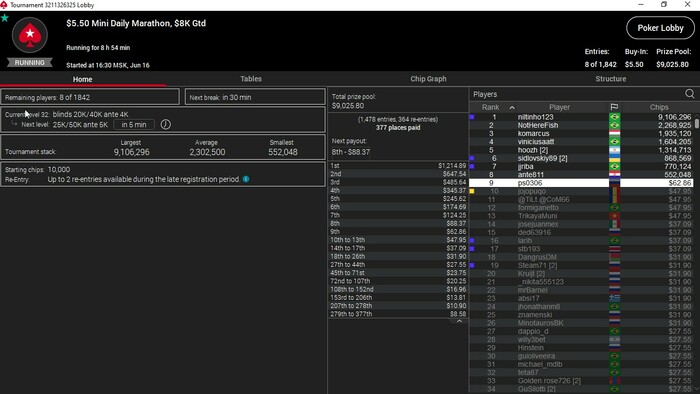Click the smallest stack value 552,048
Viewport: 700px width, 394px height.
point(283,152)
